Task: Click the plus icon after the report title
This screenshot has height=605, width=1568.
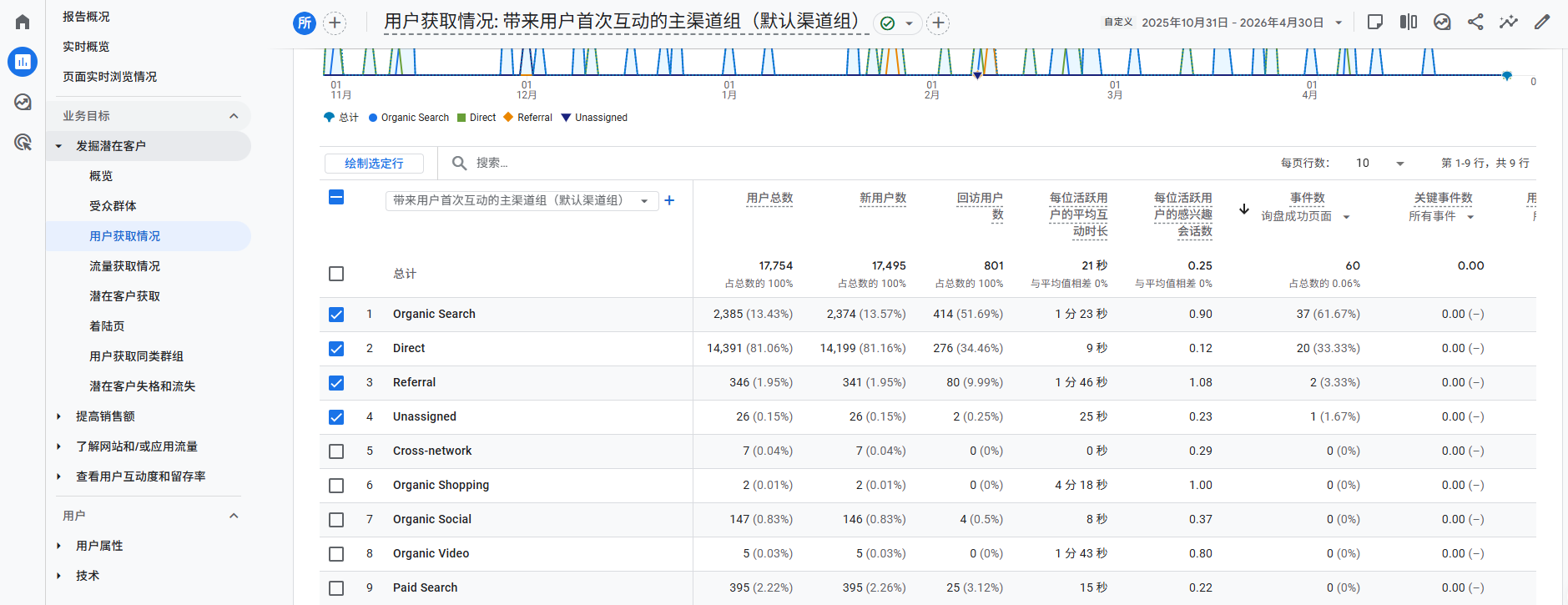Action: (x=938, y=23)
